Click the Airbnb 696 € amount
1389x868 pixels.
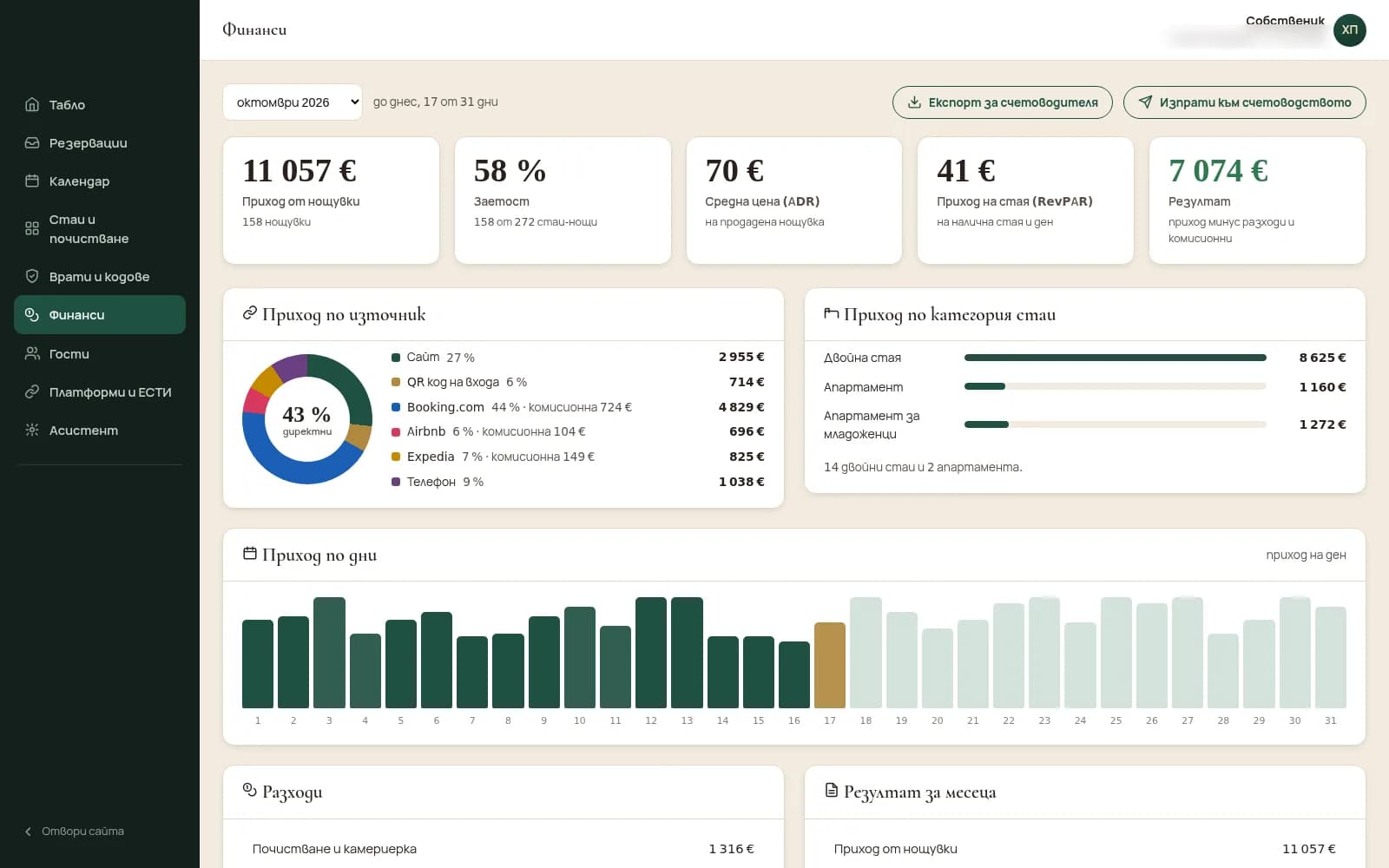tap(747, 431)
